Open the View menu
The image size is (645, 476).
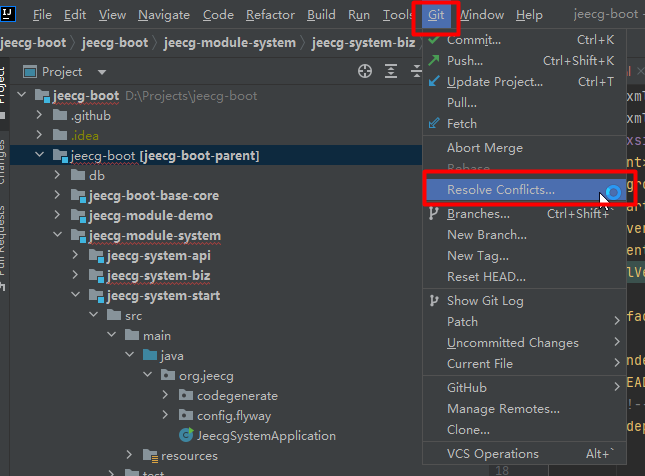click(x=112, y=15)
